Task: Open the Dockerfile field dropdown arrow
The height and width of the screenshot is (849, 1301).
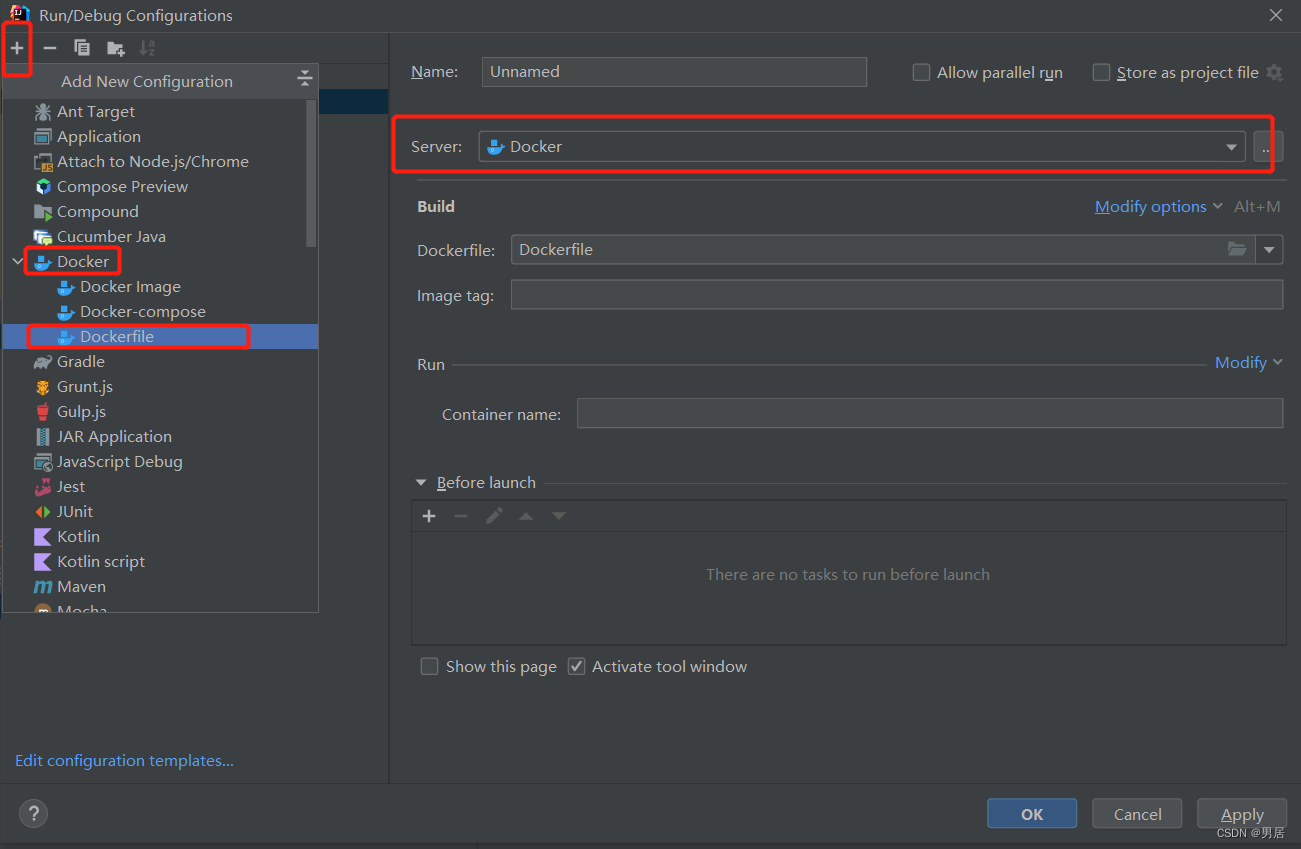Action: tap(1269, 249)
